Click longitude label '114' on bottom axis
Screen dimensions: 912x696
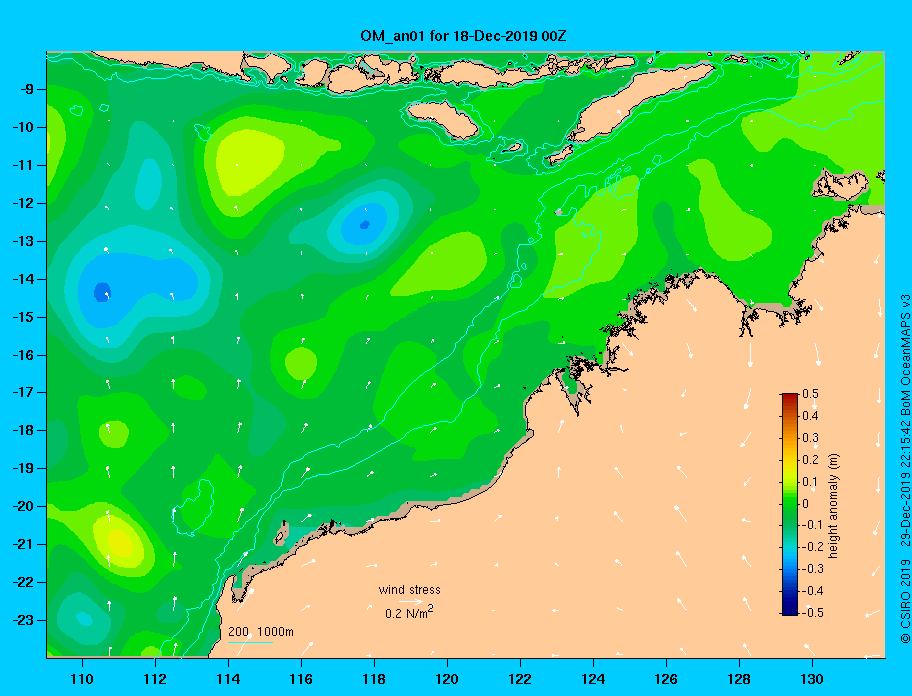228,679
